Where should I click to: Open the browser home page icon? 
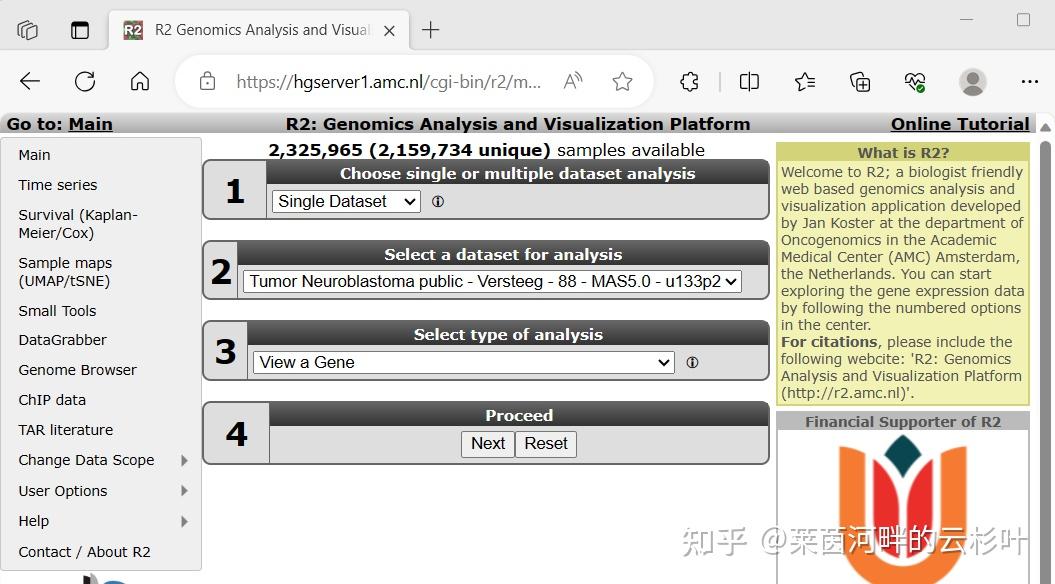click(139, 81)
